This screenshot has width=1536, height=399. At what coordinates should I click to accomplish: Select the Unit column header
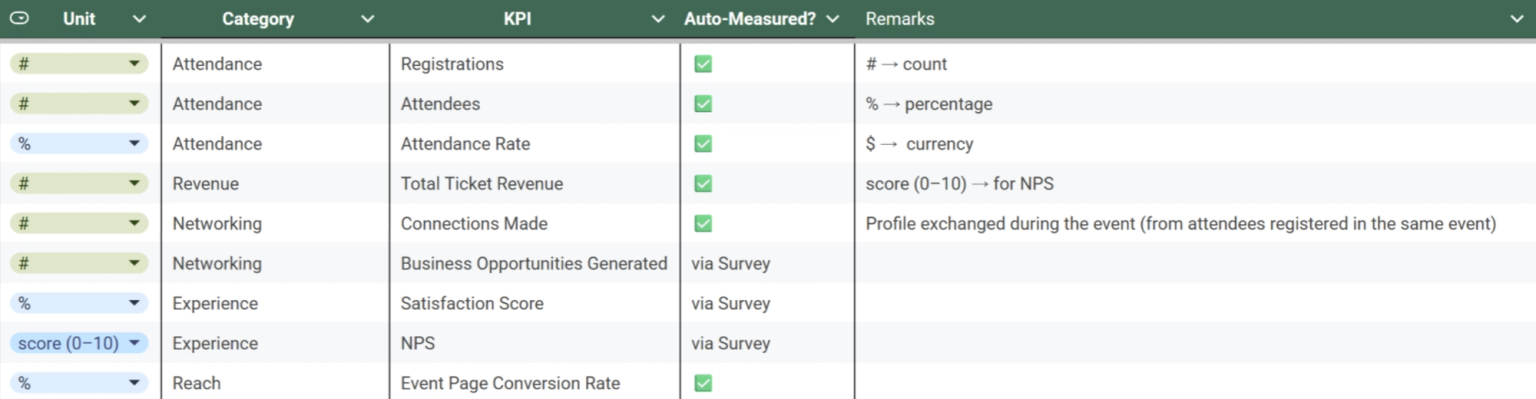point(79,19)
